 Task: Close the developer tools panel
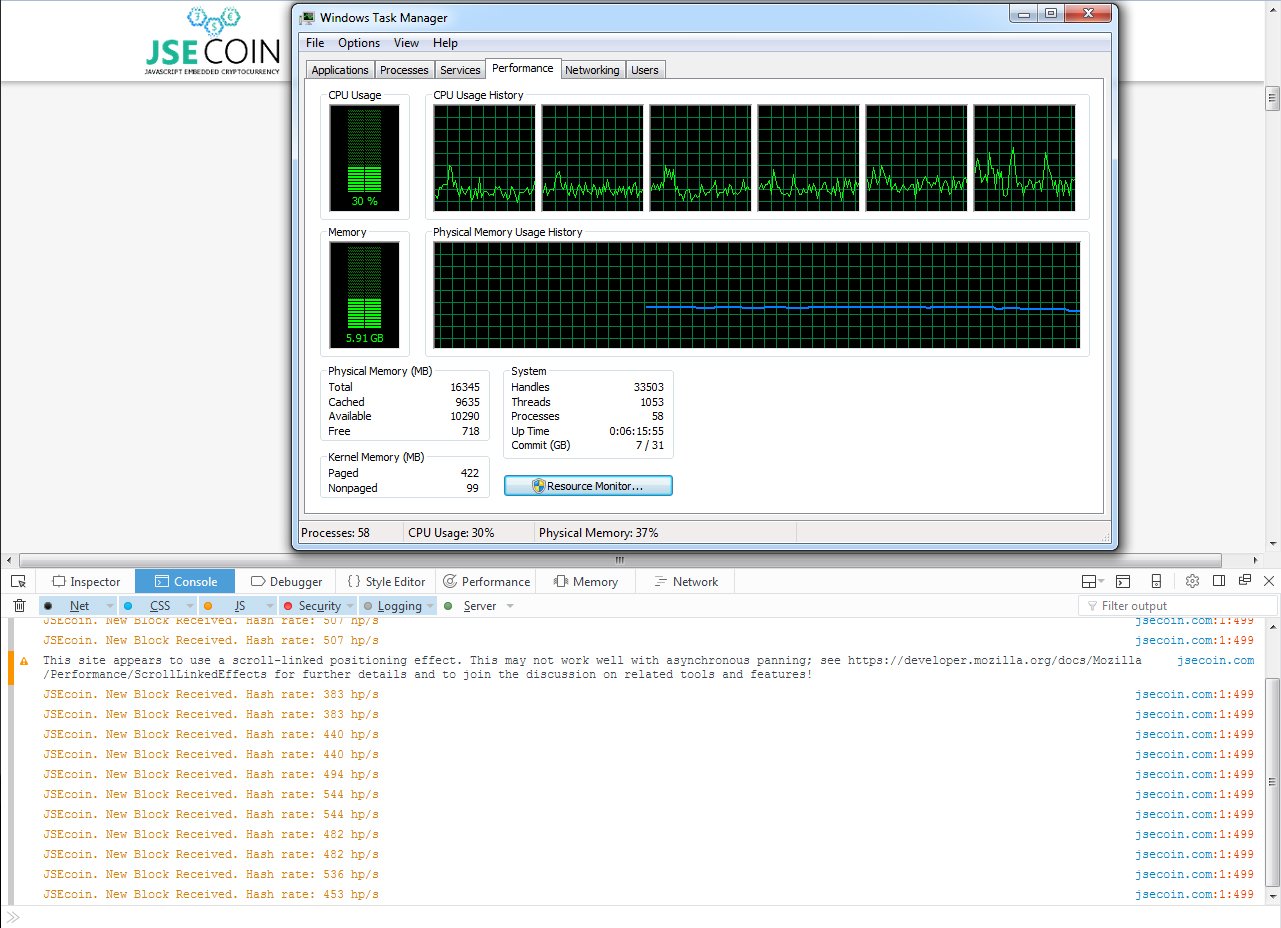tap(1270, 581)
